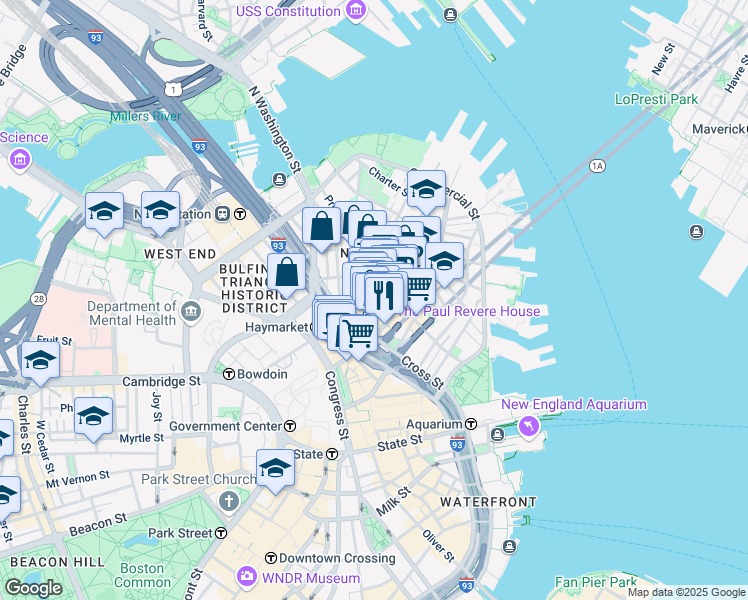Select ferry terminal icon beside New England Aquarium

pyautogui.click(x=498, y=434)
